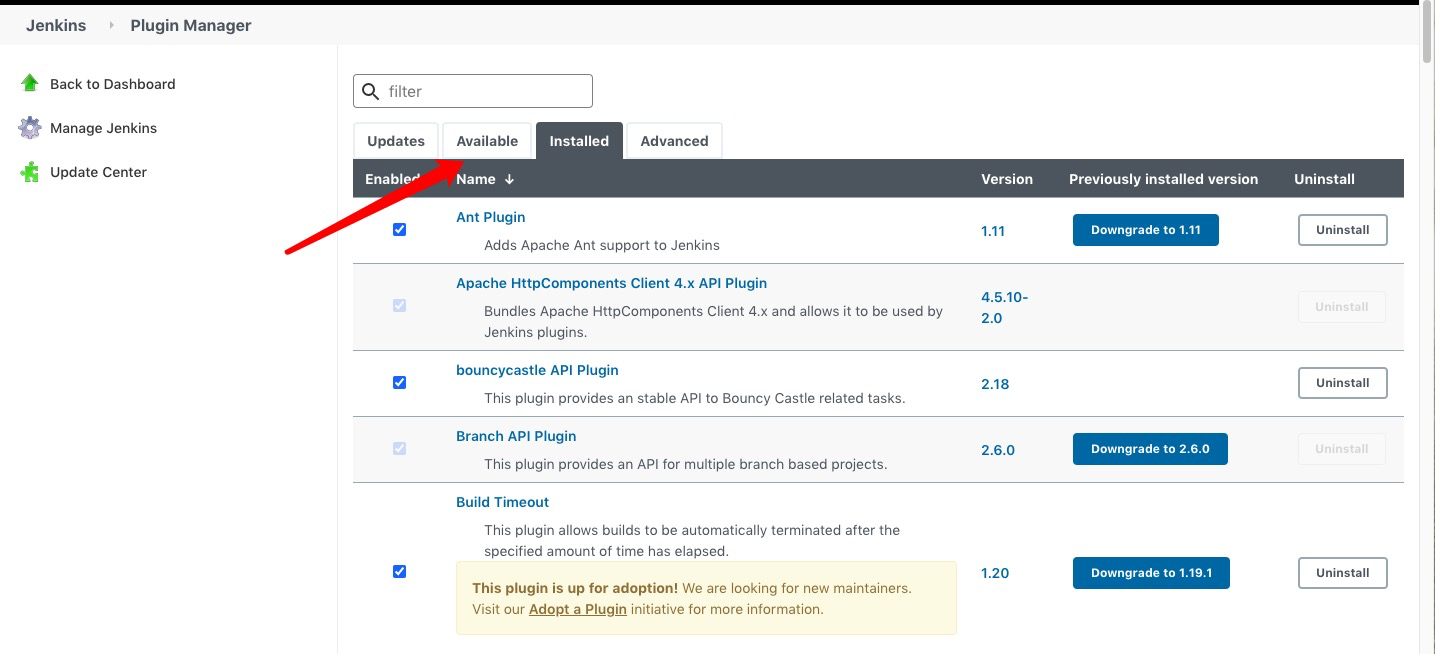Toggle Apache HttpComponents Client plugin checkbox
The width and height of the screenshot is (1435, 654).
(x=400, y=305)
